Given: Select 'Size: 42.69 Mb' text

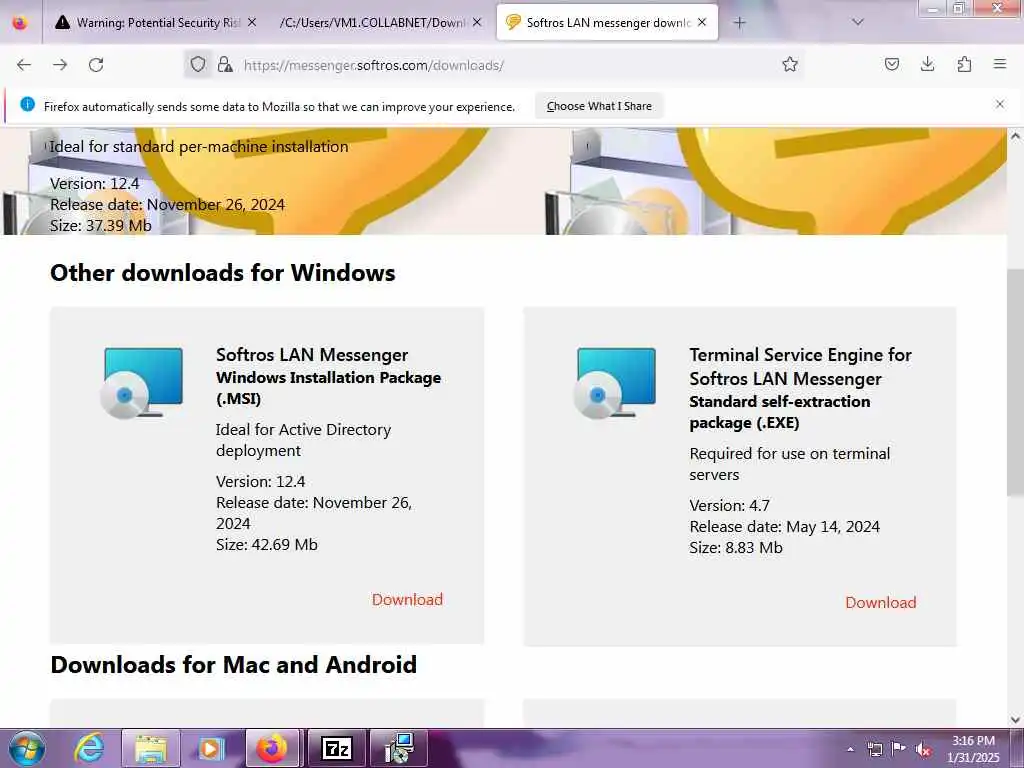Looking at the screenshot, I should click(x=266, y=545).
